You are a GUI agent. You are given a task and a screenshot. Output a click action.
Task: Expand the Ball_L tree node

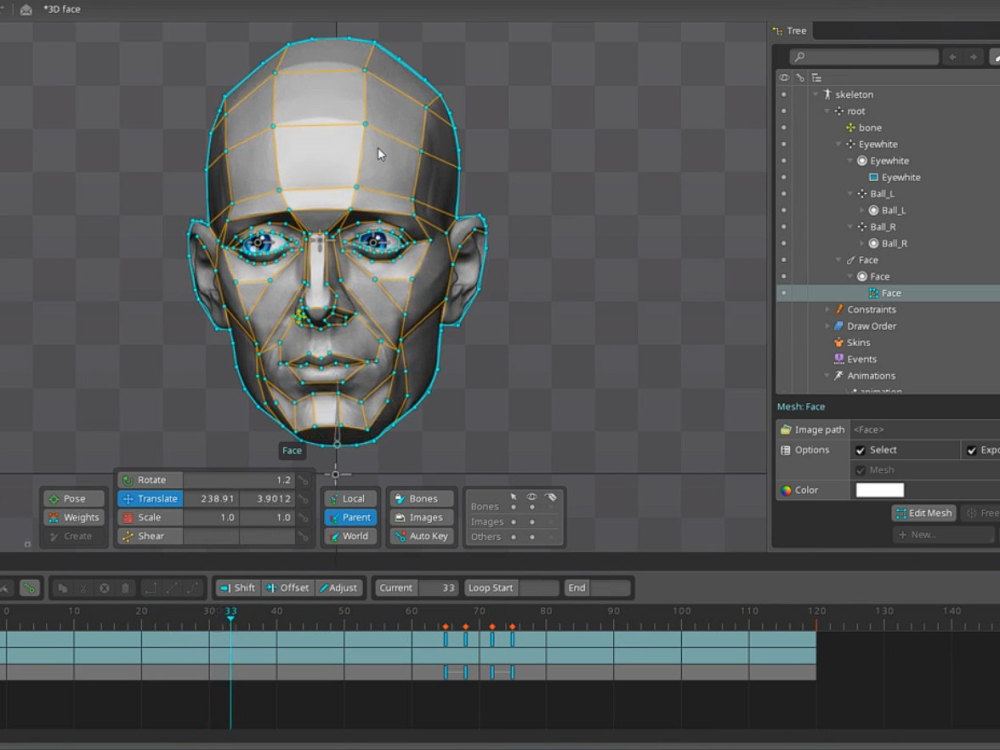(x=860, y=210)
